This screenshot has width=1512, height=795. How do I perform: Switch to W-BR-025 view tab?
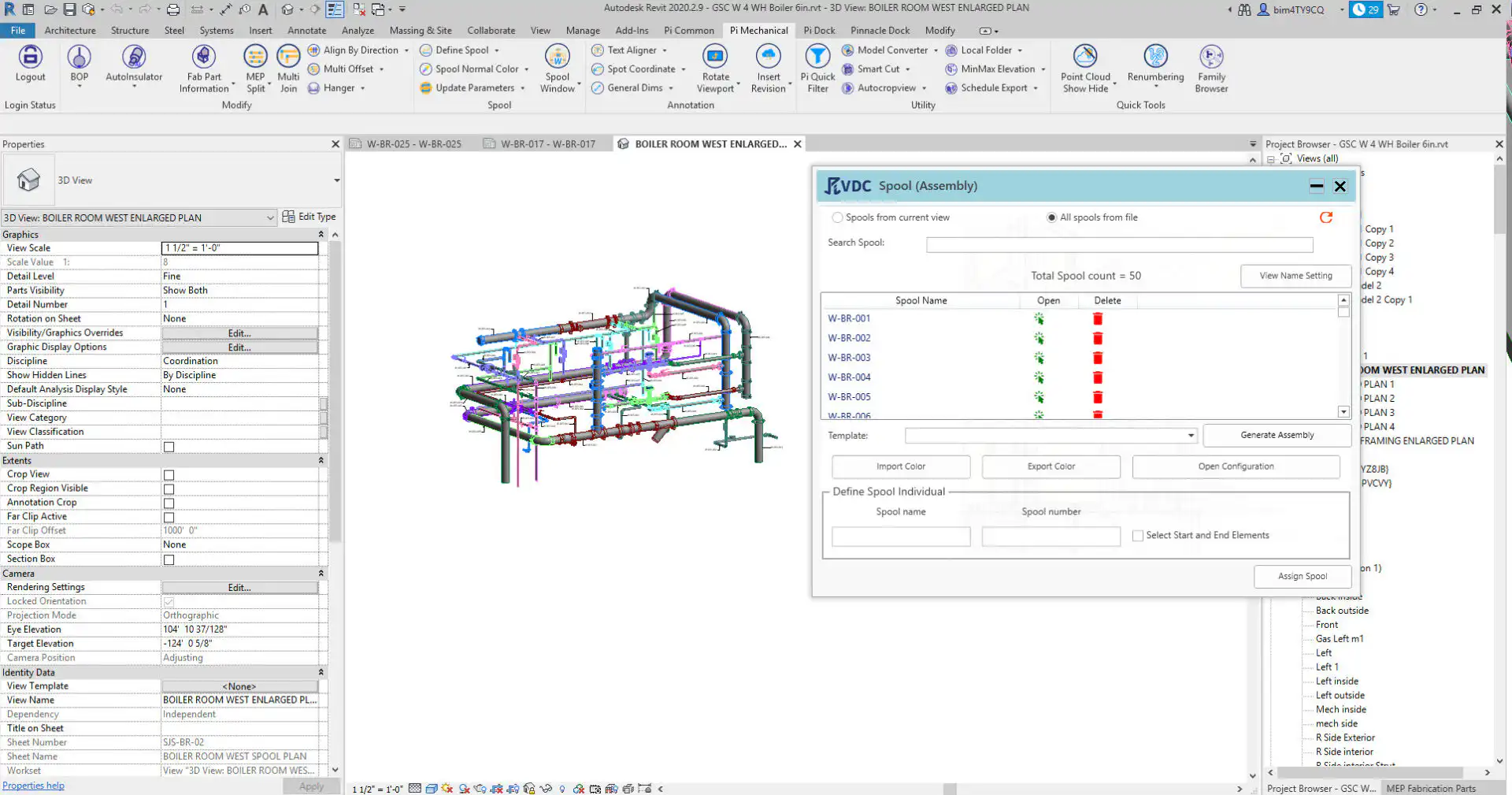click(x=413, y=144)
